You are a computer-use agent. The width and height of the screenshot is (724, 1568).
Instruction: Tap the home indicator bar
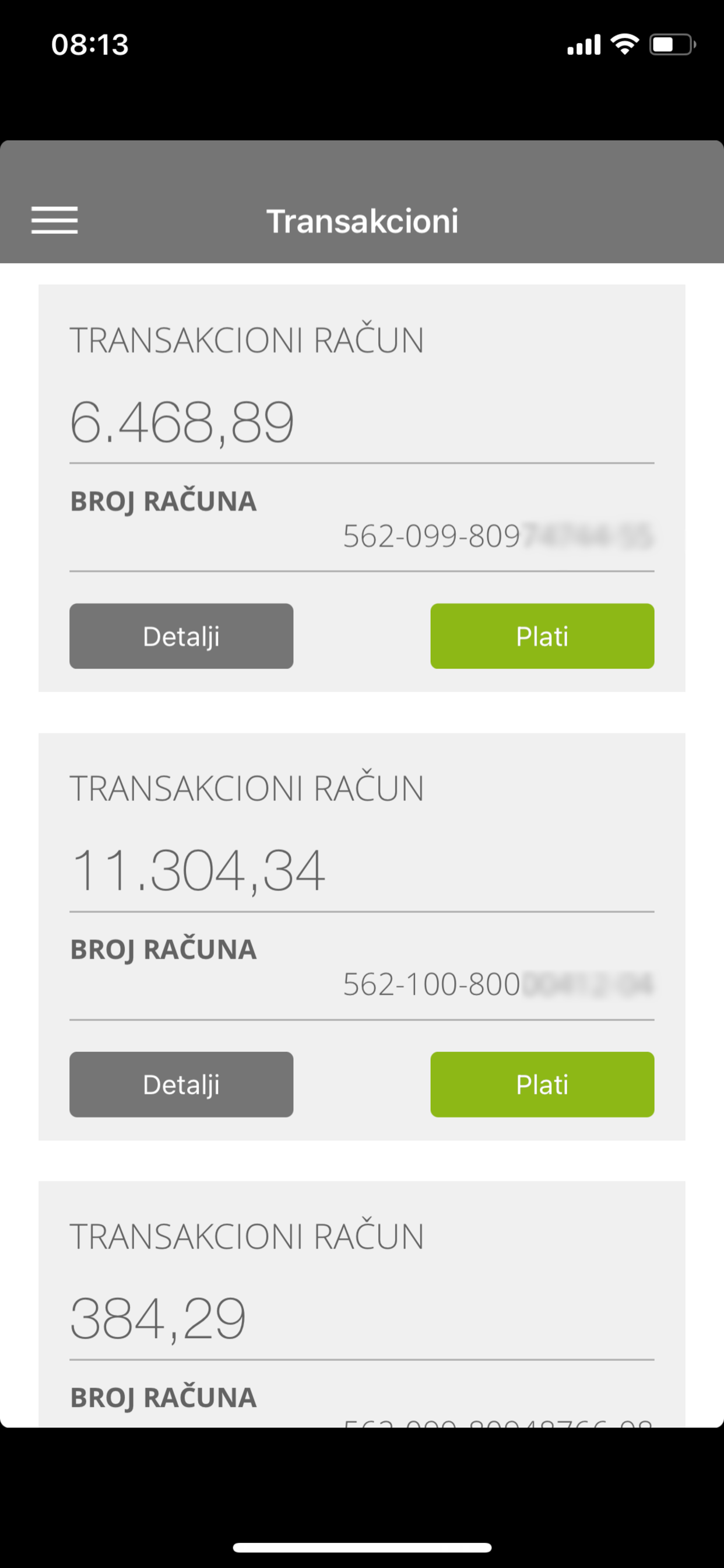(362, 1546)
